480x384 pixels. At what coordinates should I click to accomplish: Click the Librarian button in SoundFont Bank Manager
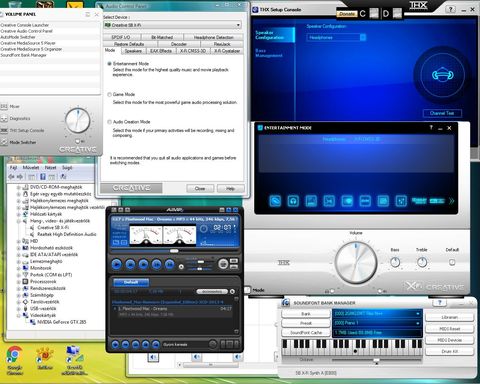(449, 317)
